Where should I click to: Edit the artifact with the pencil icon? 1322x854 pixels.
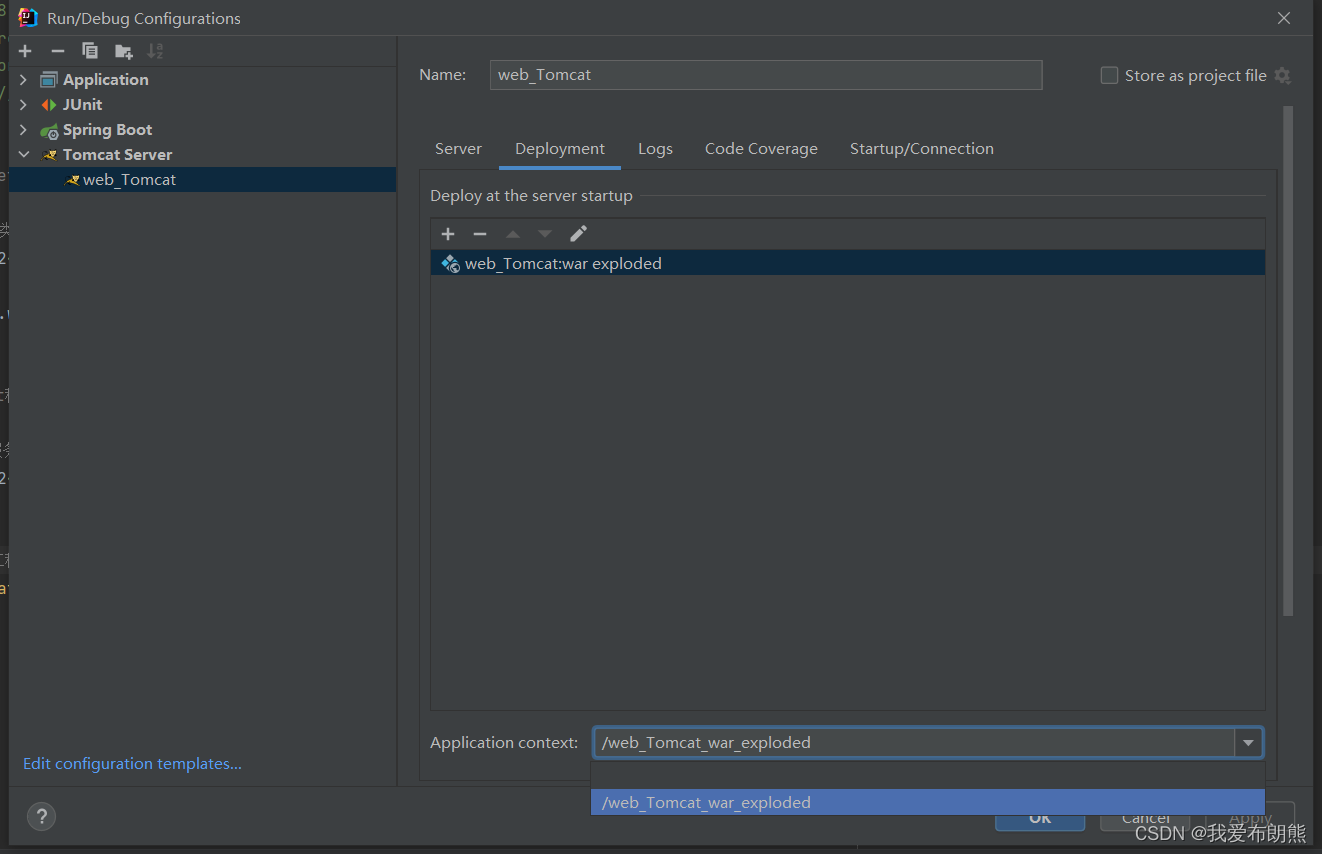click(578, 233)
